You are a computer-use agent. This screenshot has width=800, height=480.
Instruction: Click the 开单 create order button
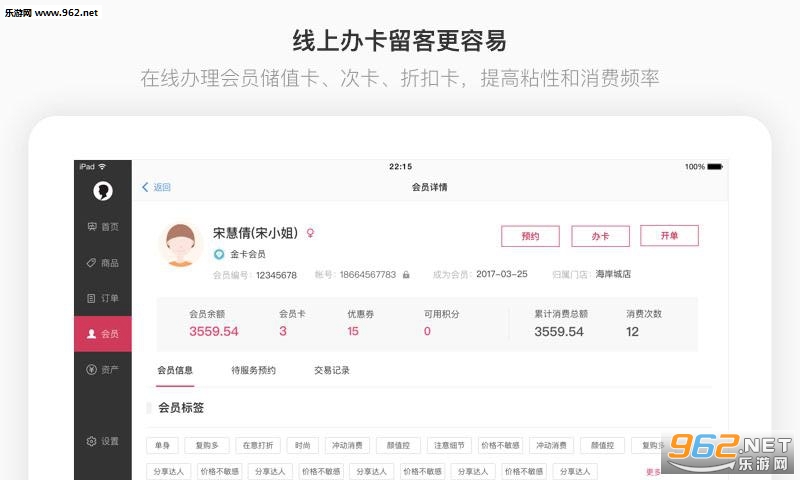[669, 236]
